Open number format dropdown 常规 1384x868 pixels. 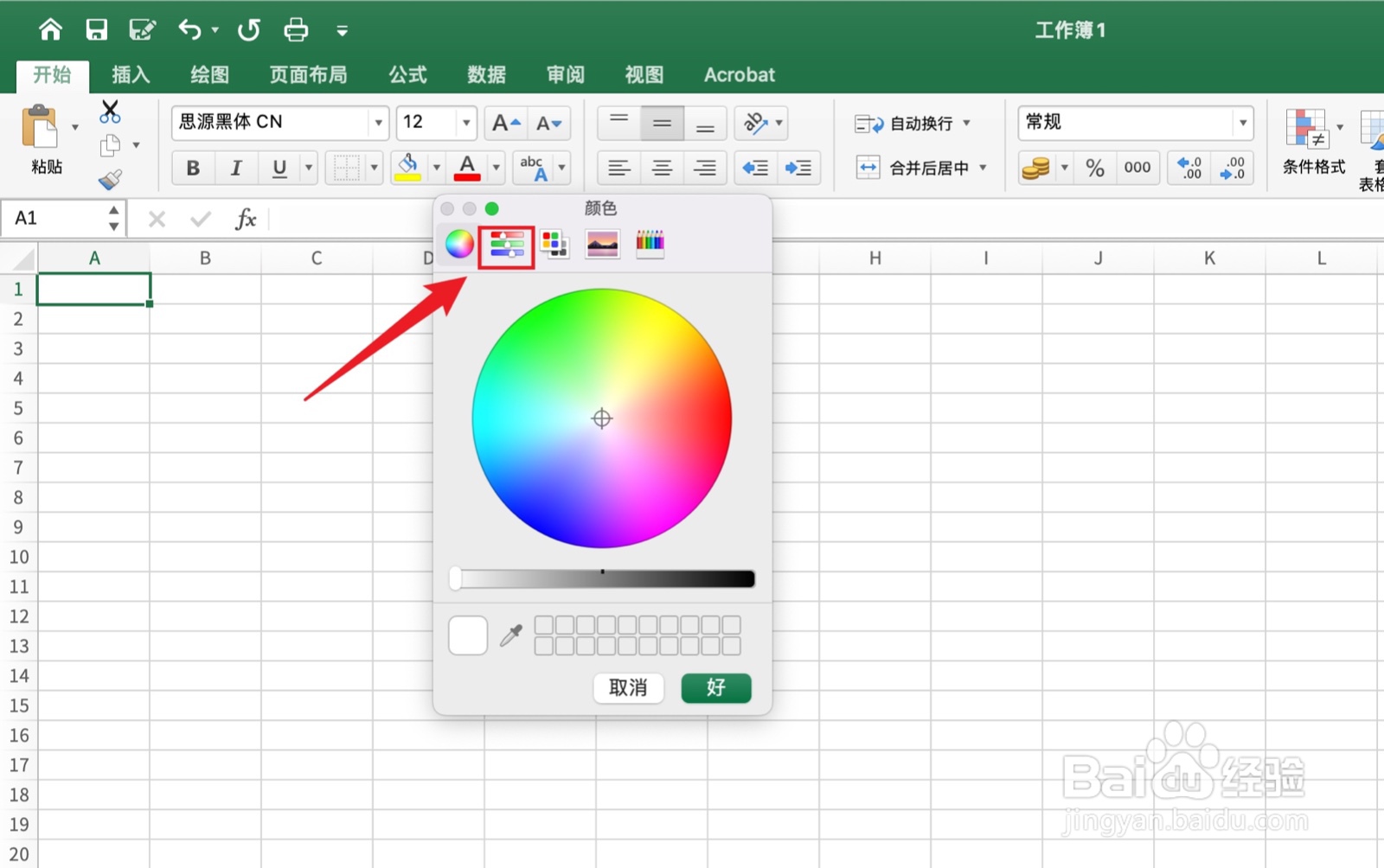(x=1243, y=123)
